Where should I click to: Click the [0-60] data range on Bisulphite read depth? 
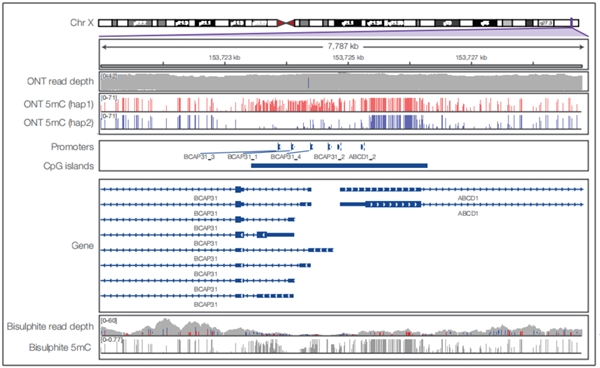coord(109,320)
